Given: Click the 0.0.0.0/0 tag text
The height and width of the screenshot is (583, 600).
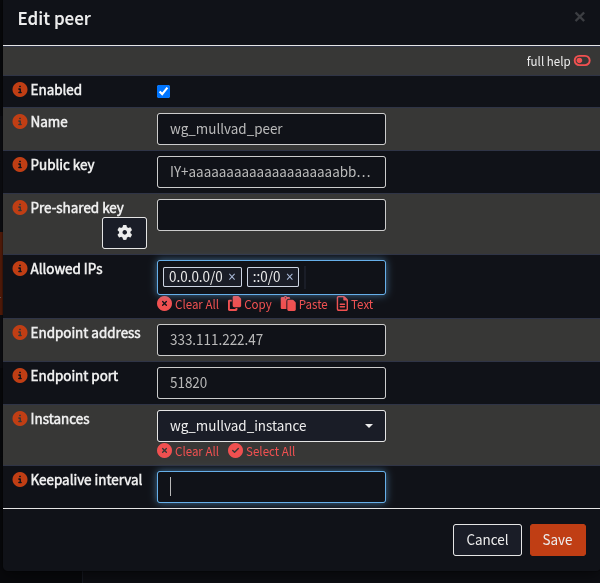Looking at the screenshot, I should [196, 277].
